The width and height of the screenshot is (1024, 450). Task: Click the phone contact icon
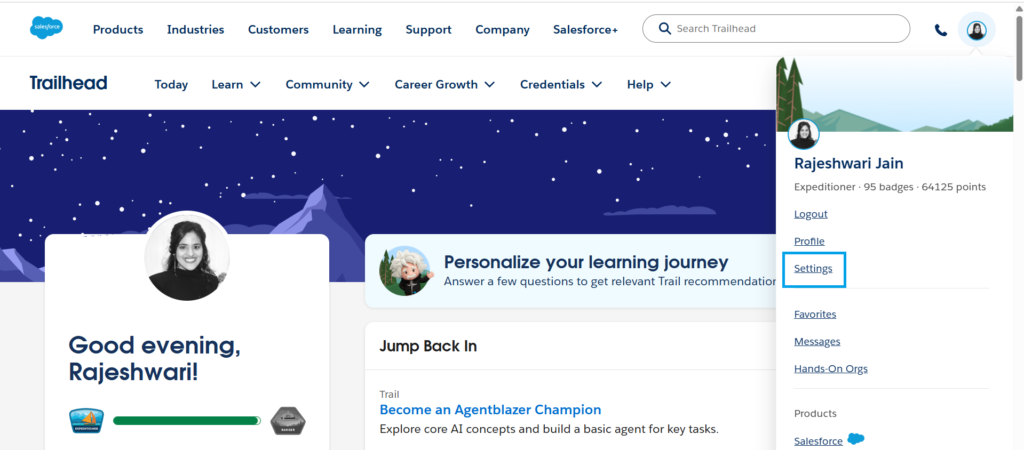click(941, 30)
